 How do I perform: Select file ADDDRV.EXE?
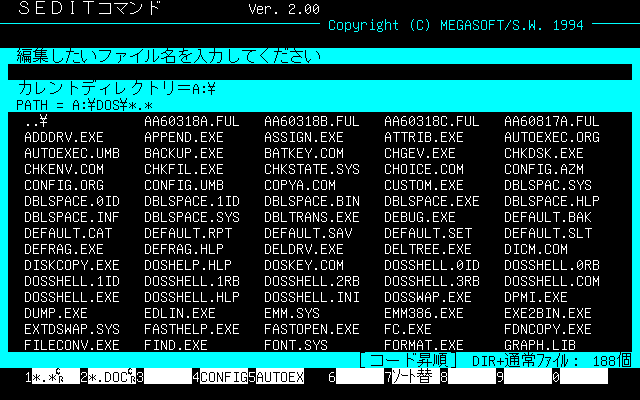pyautogui.click(x=64, y=137)
